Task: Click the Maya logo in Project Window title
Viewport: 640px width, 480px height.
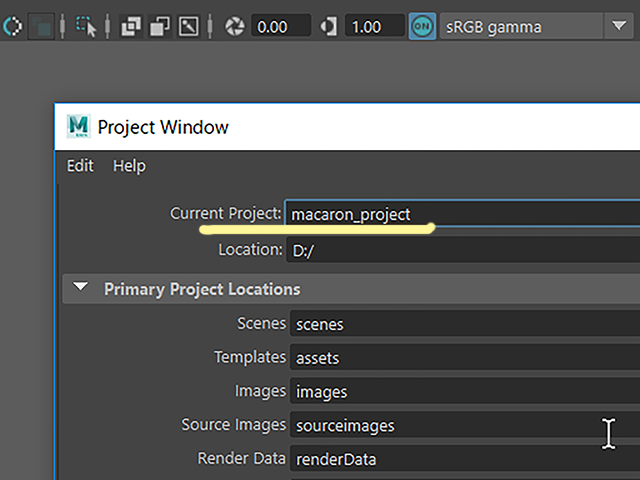Action: [x=78, y=127]
